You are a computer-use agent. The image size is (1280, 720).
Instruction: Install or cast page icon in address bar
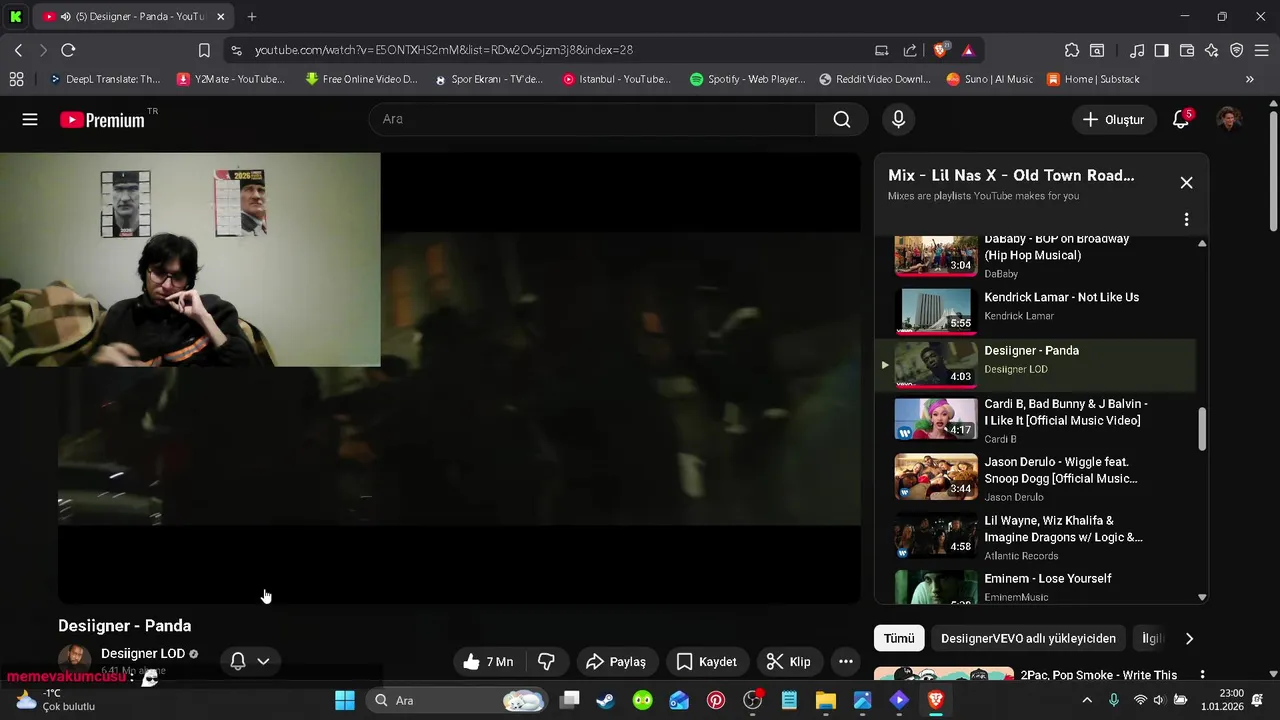point(881,50)
